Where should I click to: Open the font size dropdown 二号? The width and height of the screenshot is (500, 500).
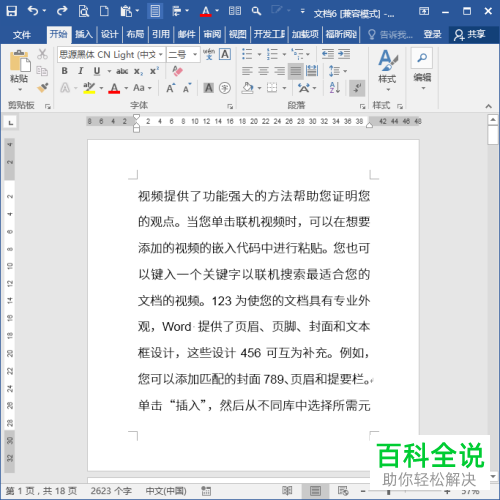[x=195, y=54]
